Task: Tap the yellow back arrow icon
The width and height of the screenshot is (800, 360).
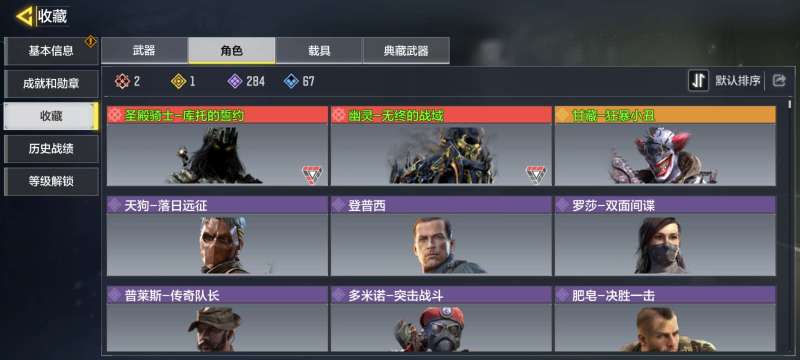Action: tap(24, 16)
